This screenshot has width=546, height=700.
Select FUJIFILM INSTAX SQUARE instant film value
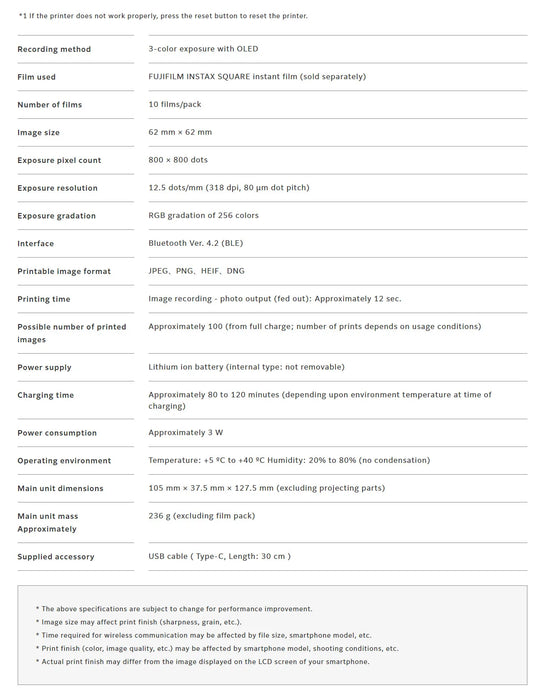click(x=257, y=76)
